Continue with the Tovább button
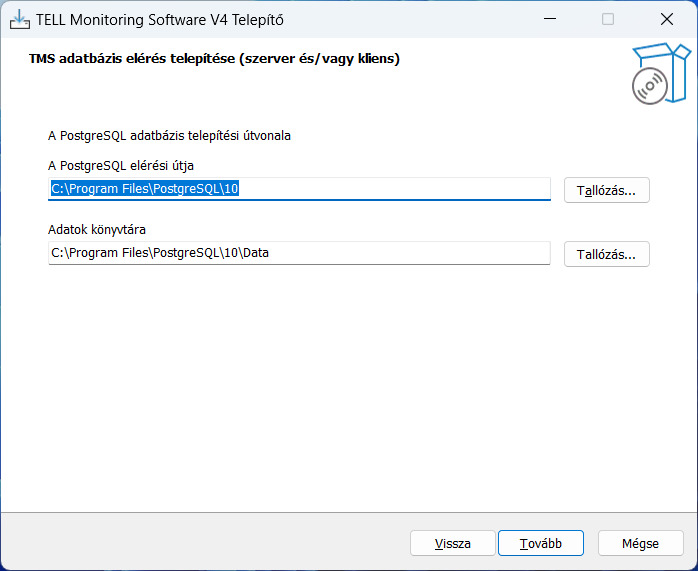Image resolution: width=698 pixels, height=571 pixels. click(x=541, y=543)
